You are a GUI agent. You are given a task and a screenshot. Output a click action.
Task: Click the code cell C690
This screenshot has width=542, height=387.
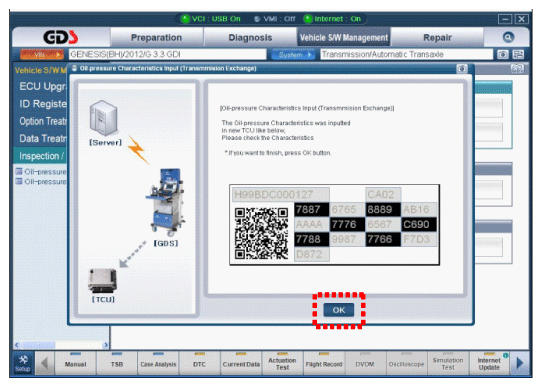pos(419,224)
